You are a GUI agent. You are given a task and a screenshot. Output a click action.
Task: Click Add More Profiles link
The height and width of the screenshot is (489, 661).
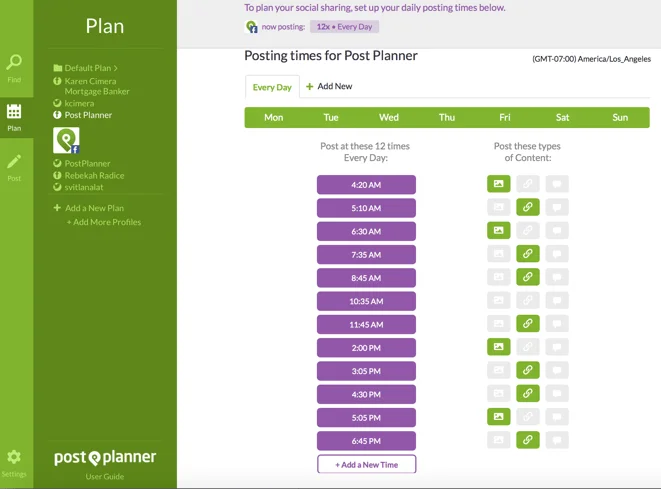point(104,222)
